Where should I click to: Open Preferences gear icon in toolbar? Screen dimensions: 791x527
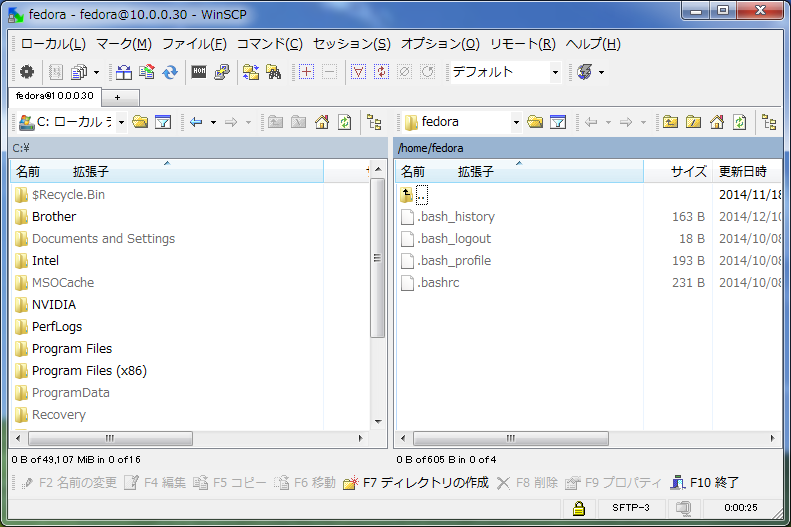[x=27, y=72]
